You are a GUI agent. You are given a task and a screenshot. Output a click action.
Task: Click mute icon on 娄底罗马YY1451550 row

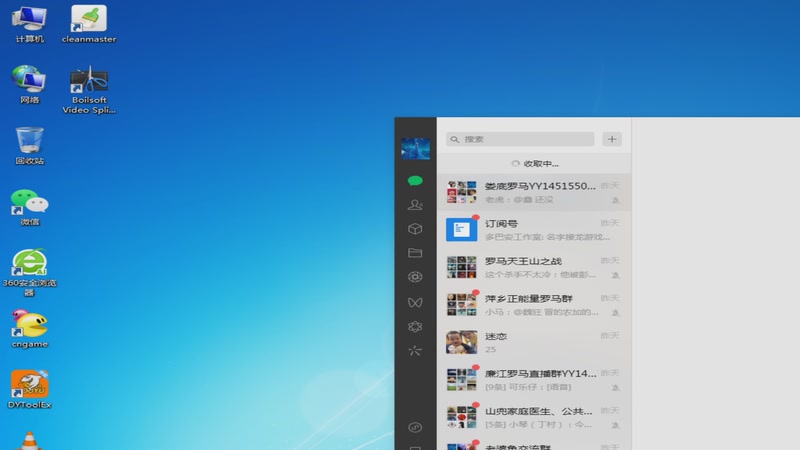616,200
